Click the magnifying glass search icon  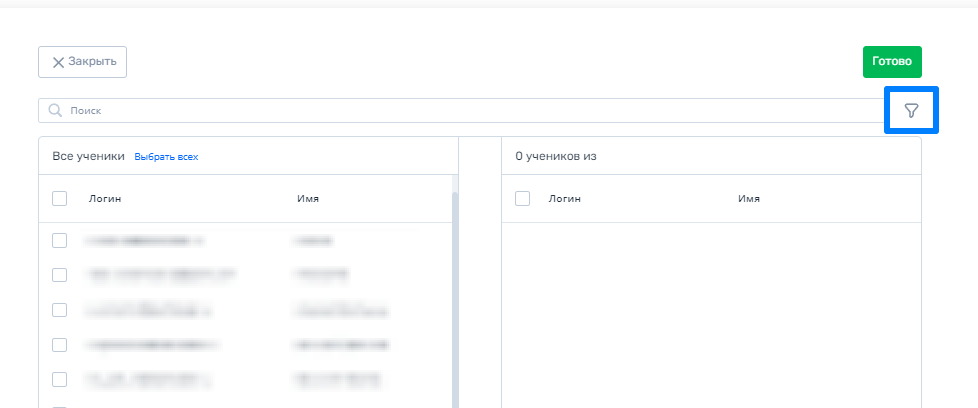tap(55, 110)
